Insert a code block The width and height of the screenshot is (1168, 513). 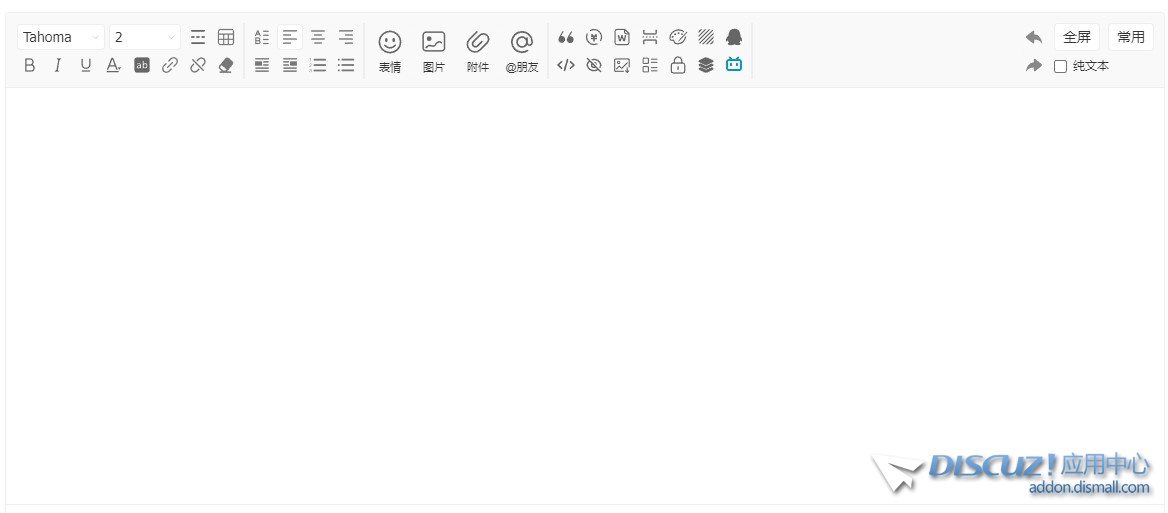(x=566, y=65)
